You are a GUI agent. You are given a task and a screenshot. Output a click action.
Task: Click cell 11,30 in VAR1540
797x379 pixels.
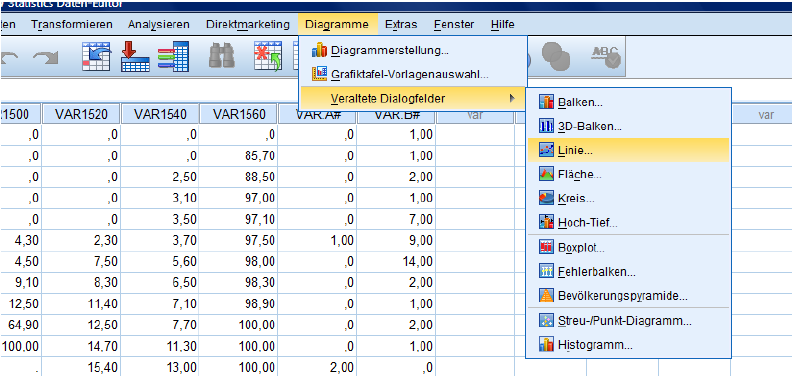tap(160, 346)
